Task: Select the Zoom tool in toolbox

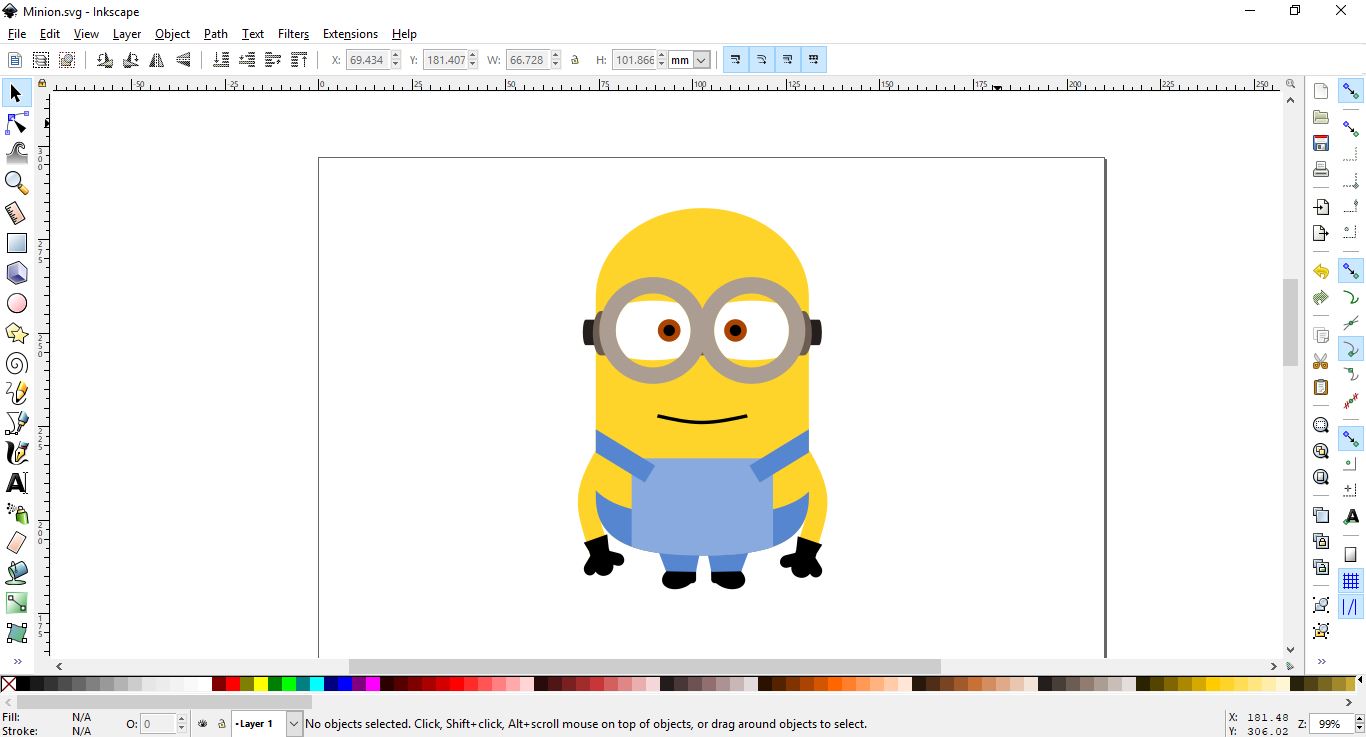Action: 17,182
